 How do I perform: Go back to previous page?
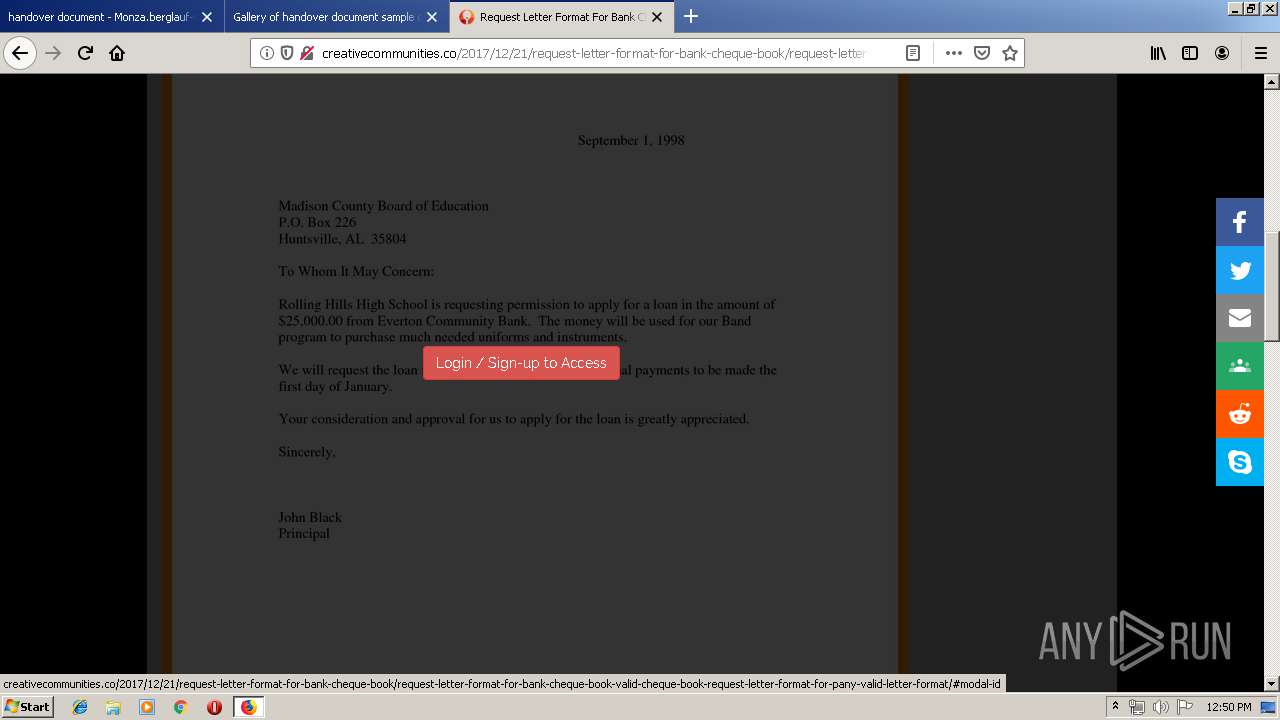[20, 53]
